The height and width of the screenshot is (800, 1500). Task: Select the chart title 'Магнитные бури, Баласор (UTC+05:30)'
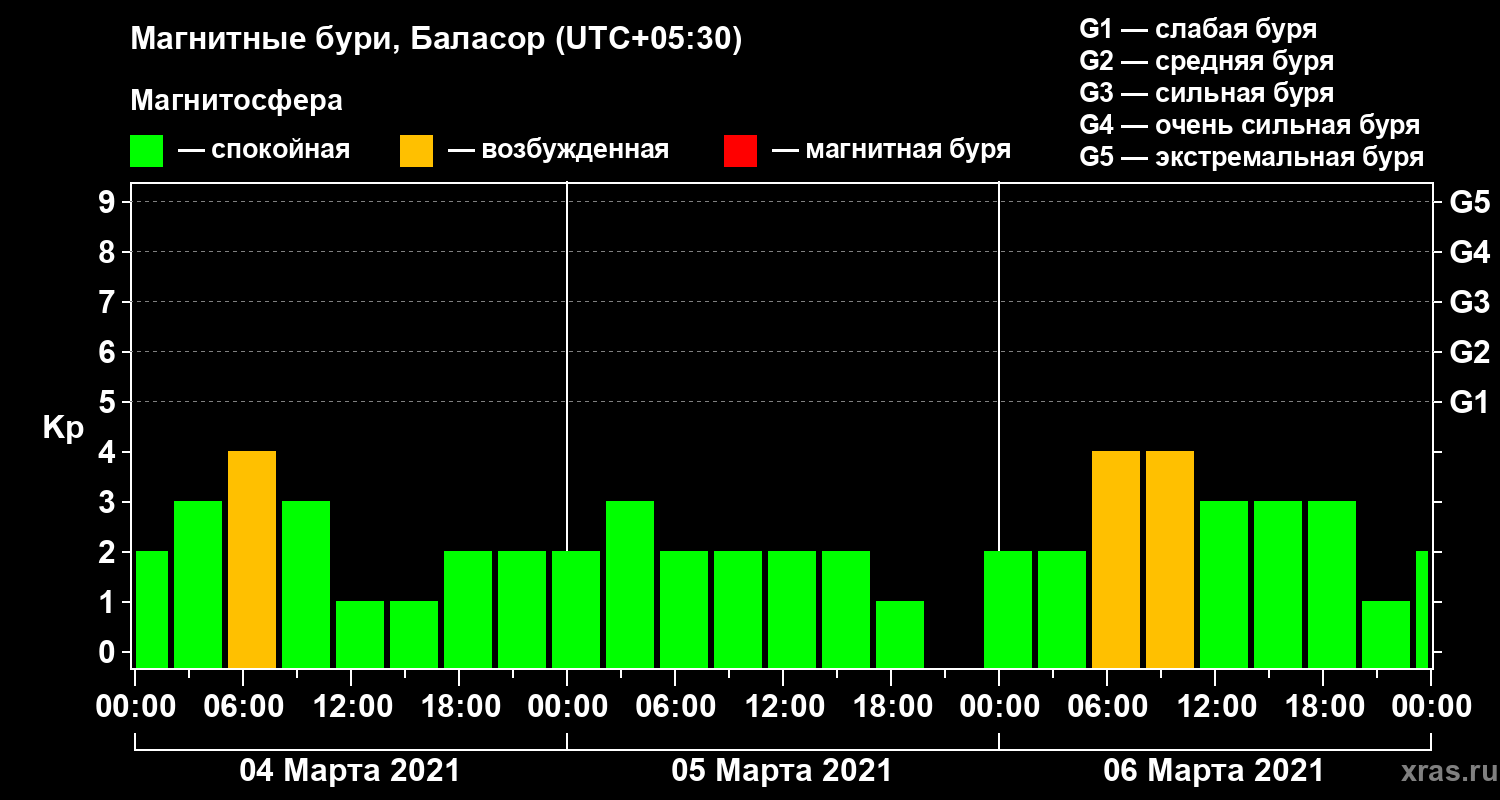click(436, 40)
